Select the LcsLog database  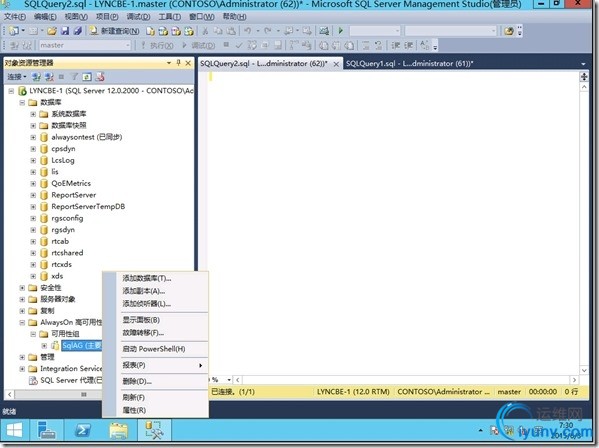[x=63, y=160]
